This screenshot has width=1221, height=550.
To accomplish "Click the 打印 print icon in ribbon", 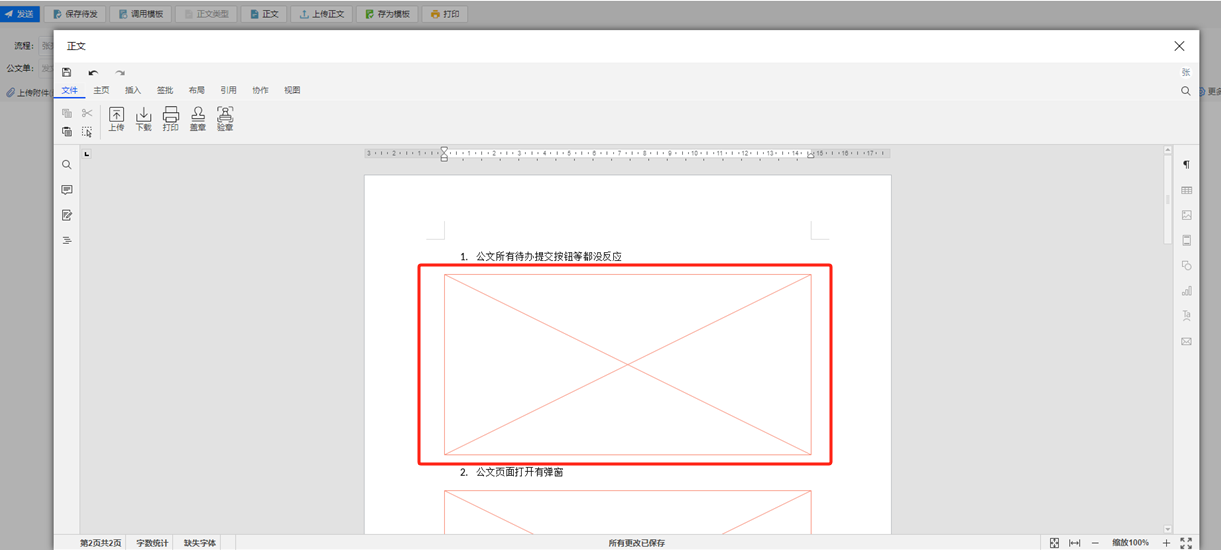I will (x=171, y=118).
